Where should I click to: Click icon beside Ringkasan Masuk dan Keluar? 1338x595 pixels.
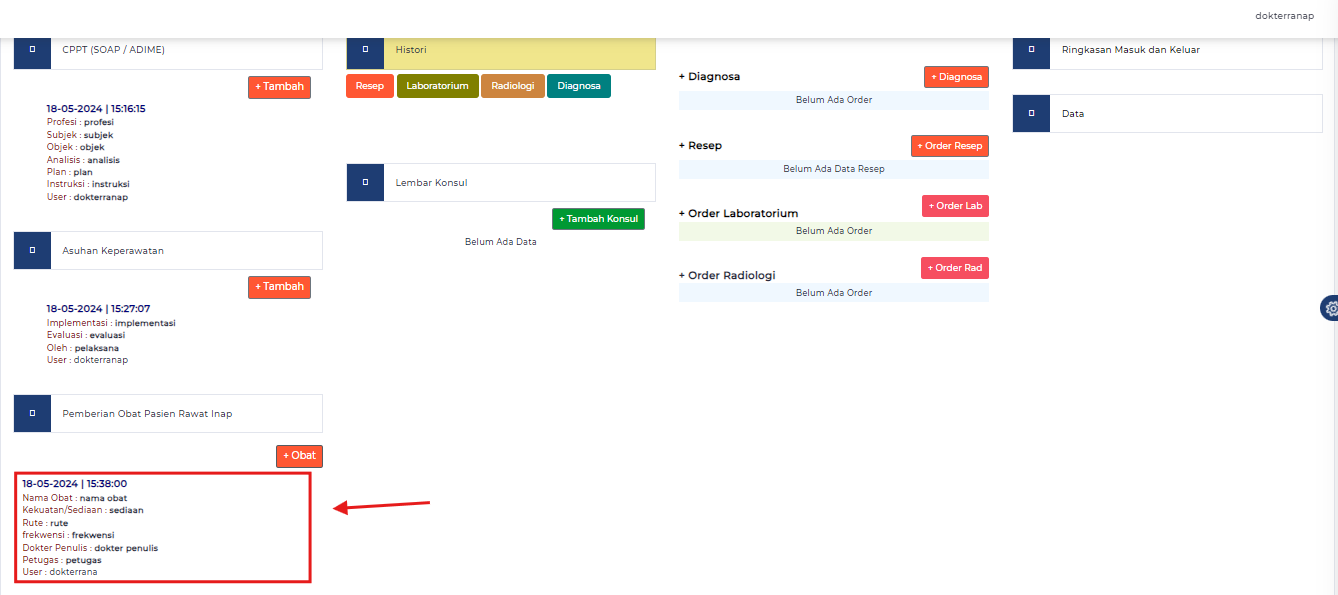point(1031,50)
